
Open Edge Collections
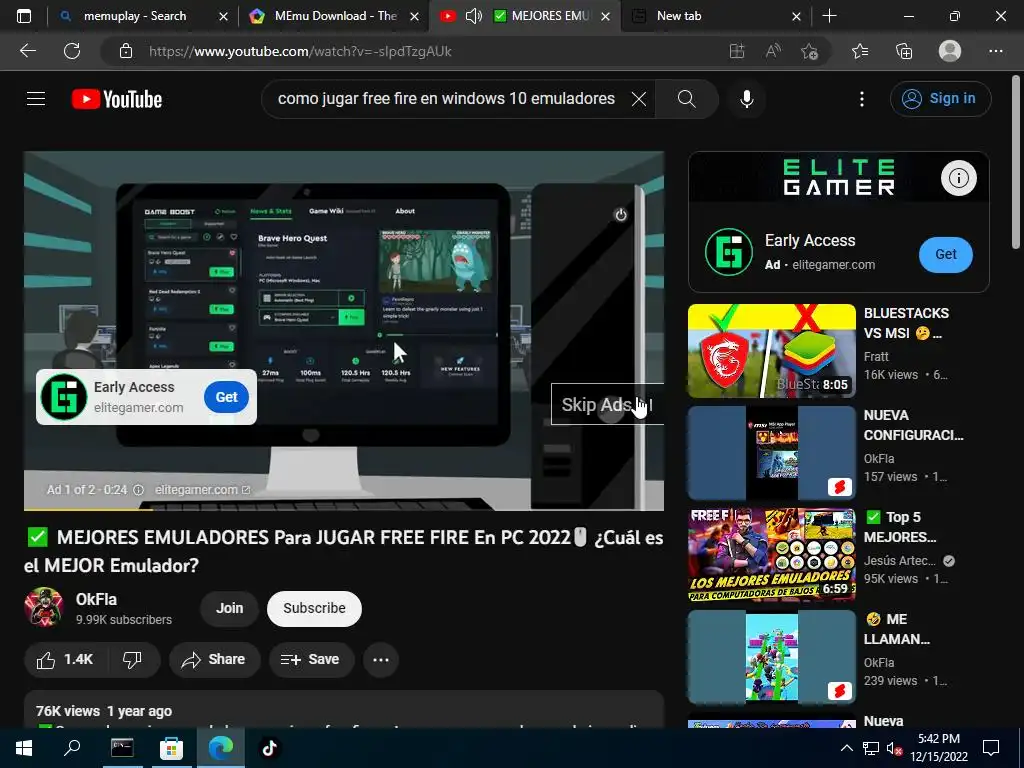pyautogui.click(x=904, y=51)
